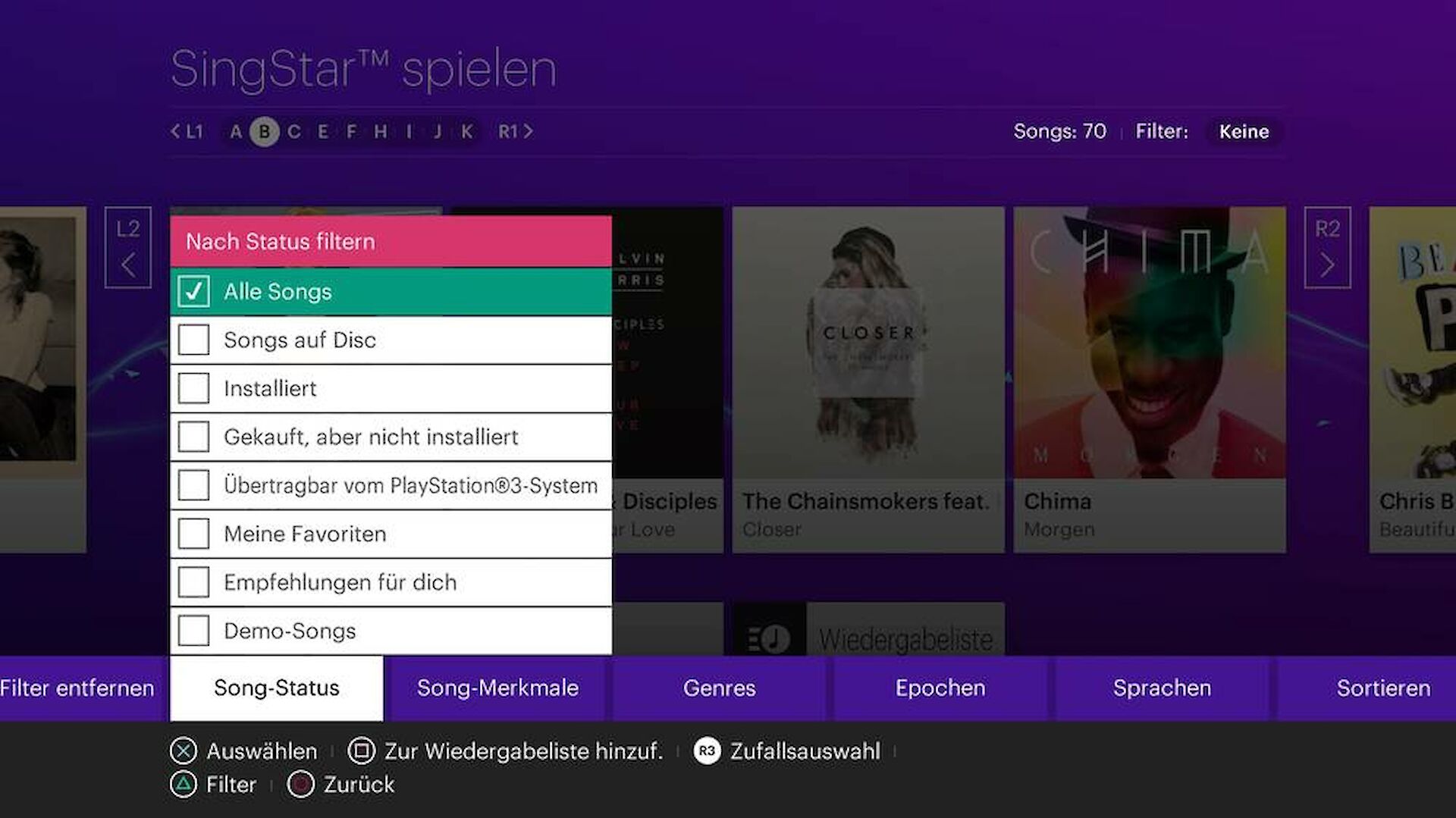
Task: Check the Songs auf Disc checkbox
Action: pos(194,340)
